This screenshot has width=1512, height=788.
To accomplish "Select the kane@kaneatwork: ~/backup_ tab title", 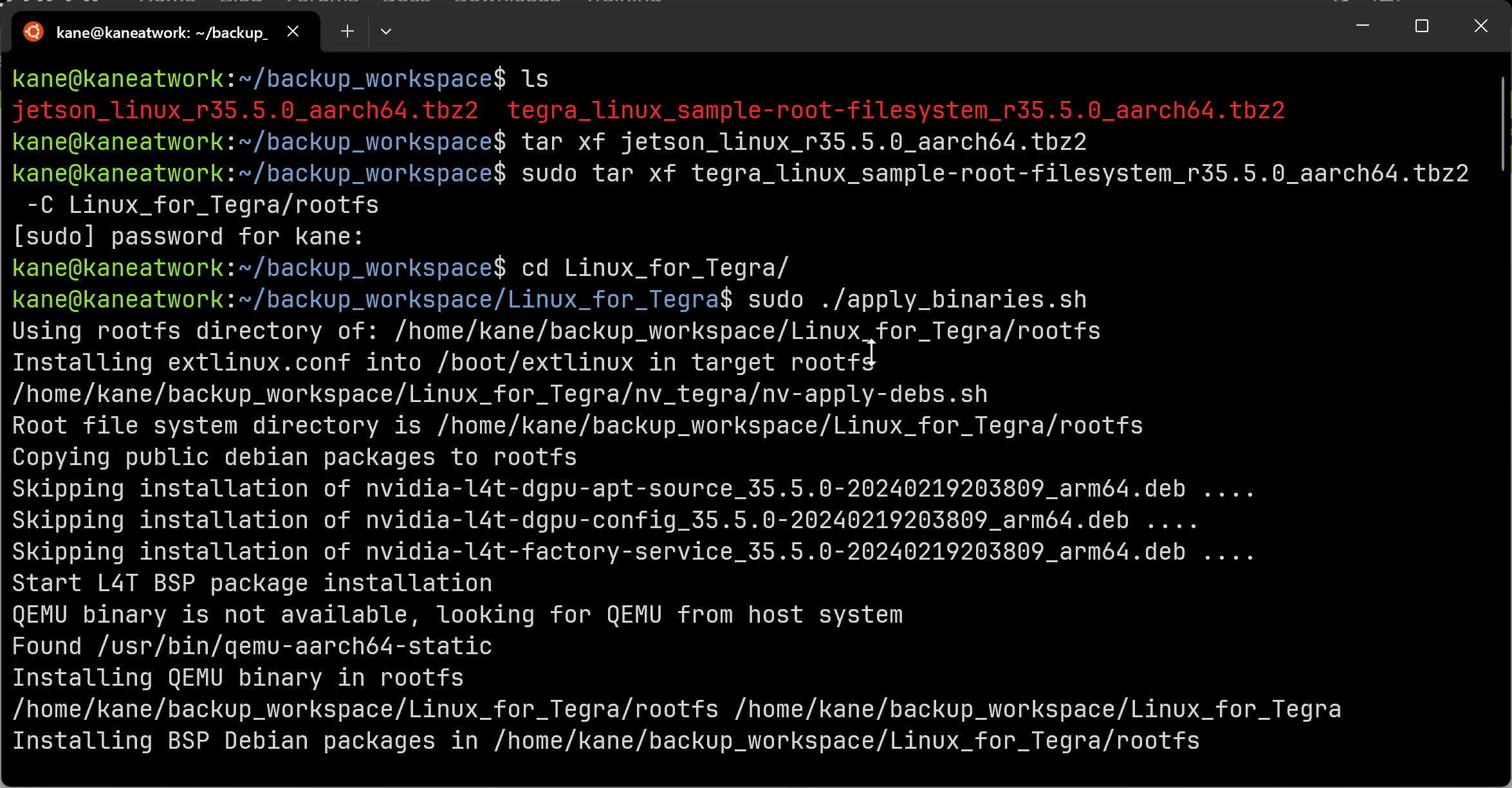I will pyautogui.click(x=161, y=33).
